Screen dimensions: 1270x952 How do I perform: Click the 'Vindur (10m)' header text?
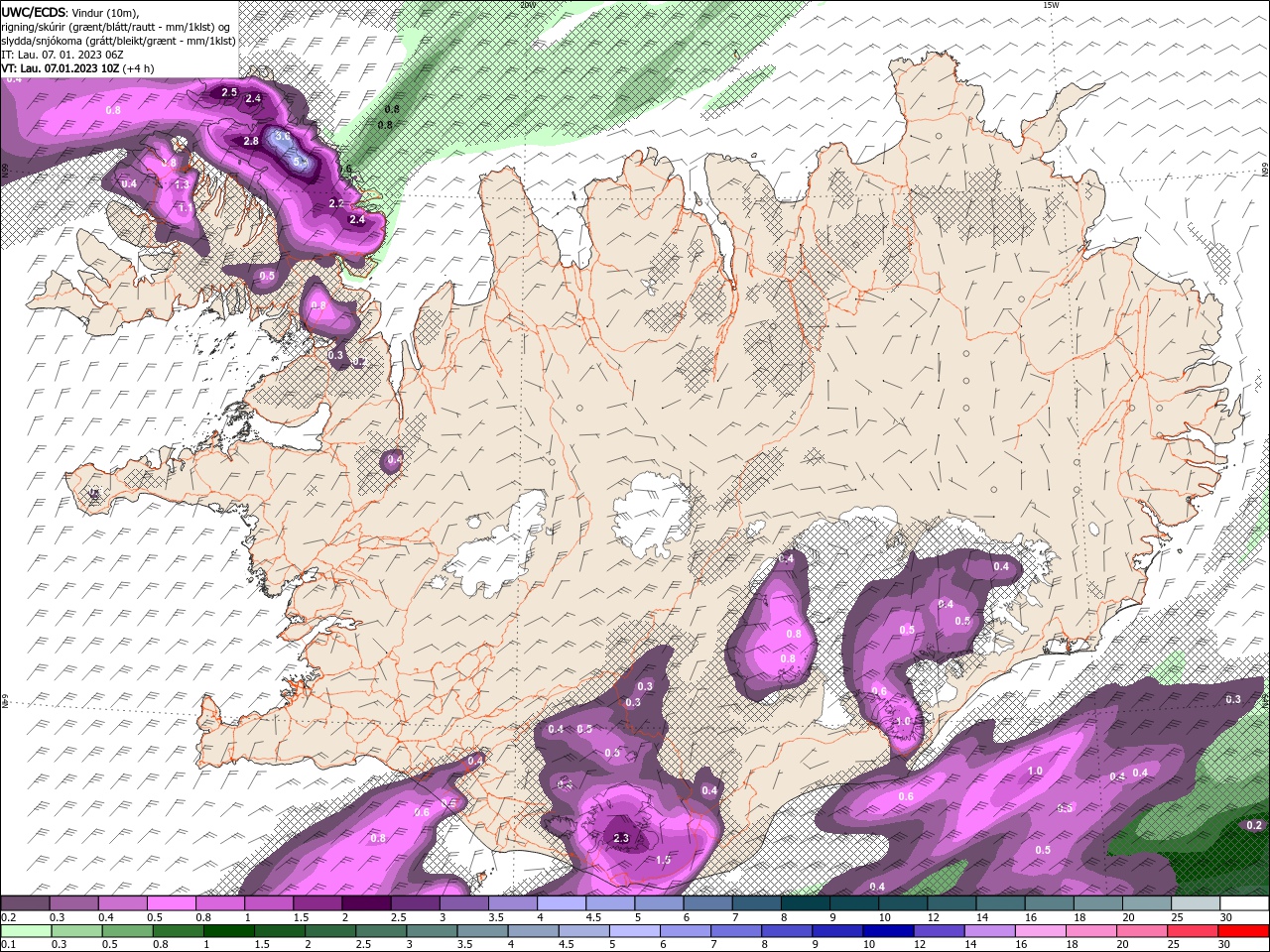click(105, 12)
